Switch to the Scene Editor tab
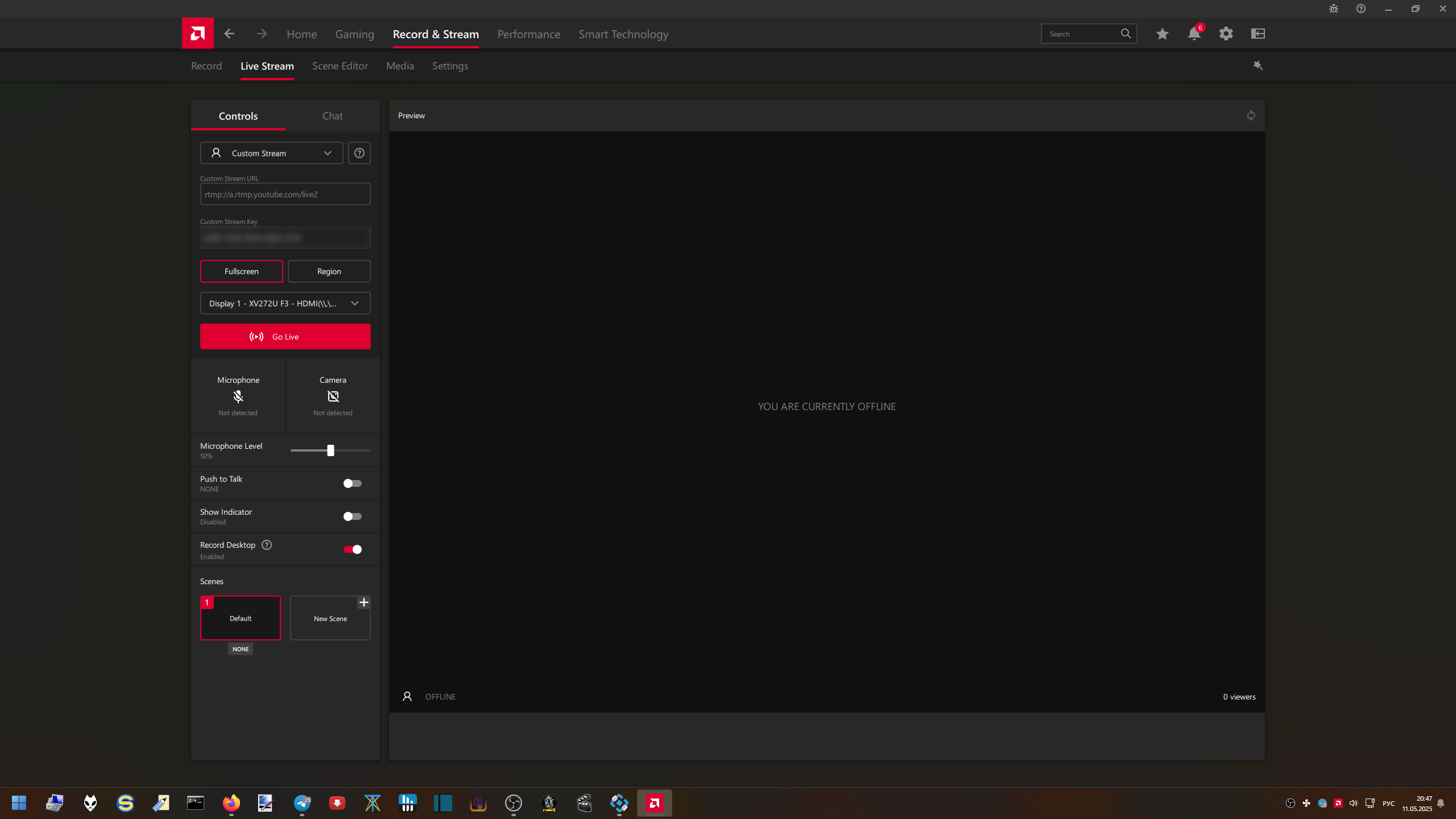This screenshot has width=1456, height=819. (340, 66)
